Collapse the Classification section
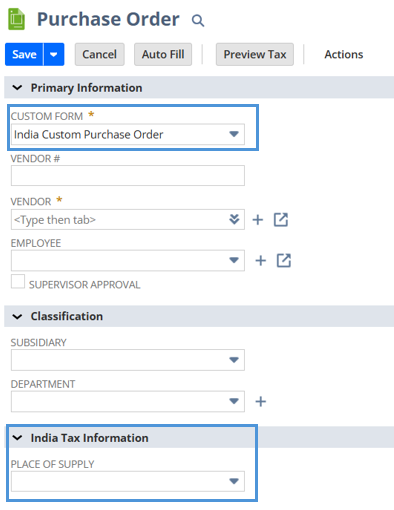Viewport: 394px width, 510px height. (17, 316)
